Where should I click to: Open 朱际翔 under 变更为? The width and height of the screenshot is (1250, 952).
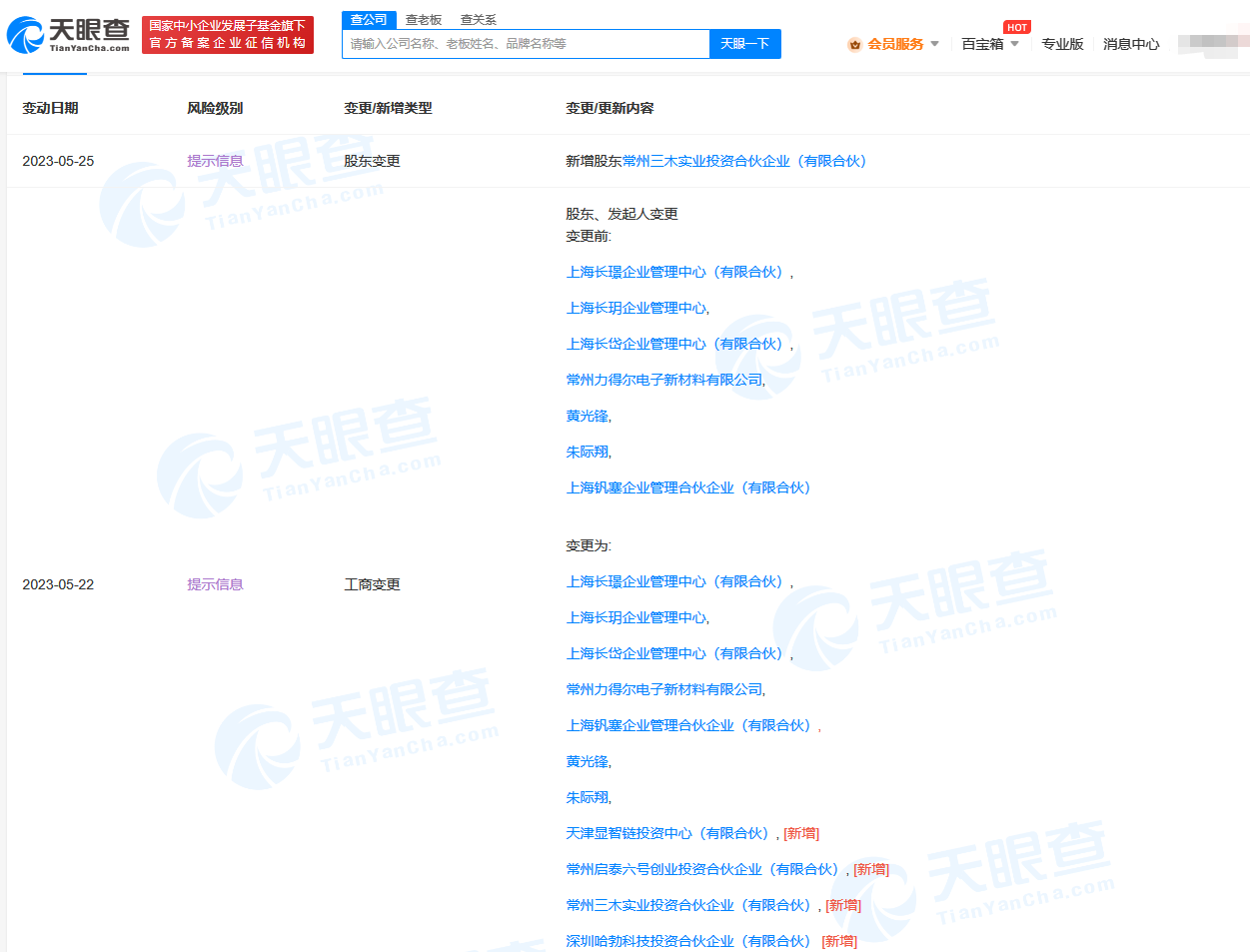click(587, 797)
